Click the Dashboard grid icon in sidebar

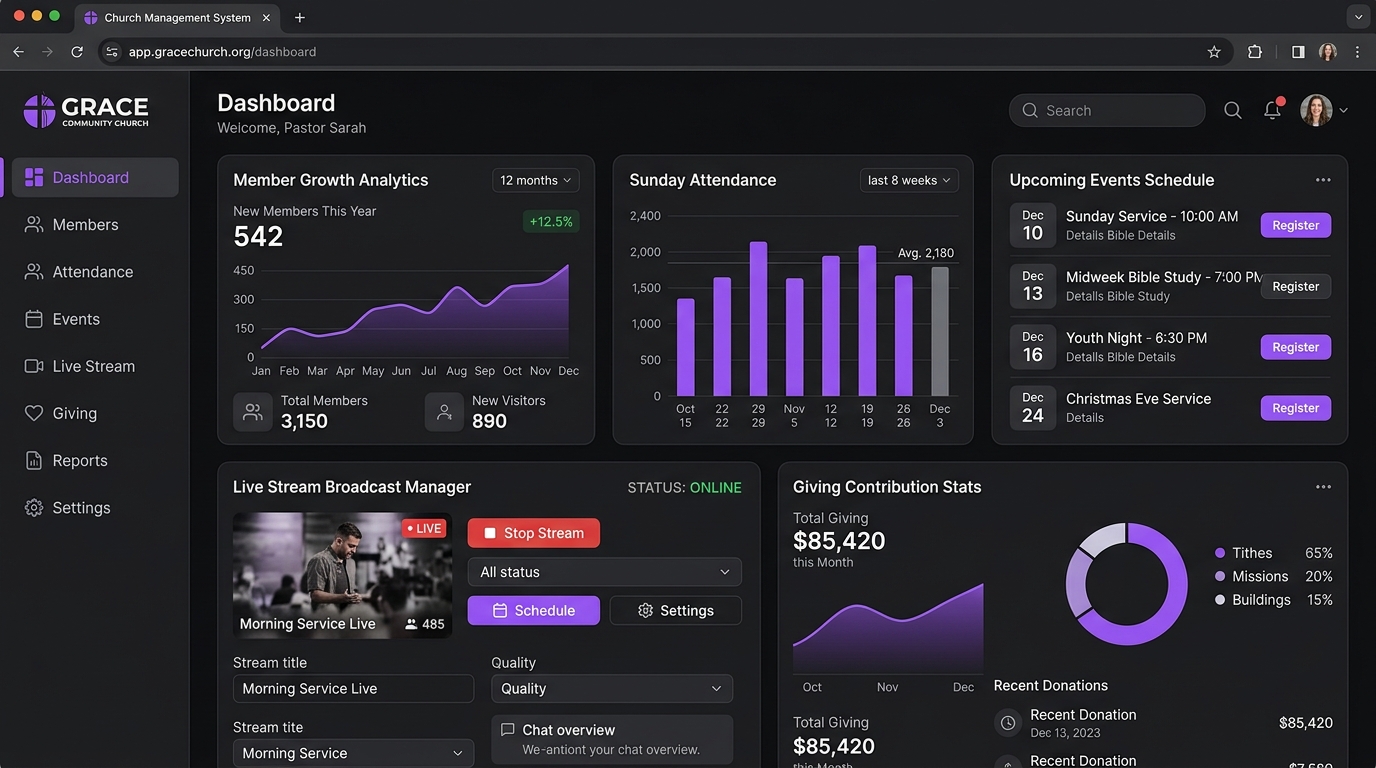(34, 177)
